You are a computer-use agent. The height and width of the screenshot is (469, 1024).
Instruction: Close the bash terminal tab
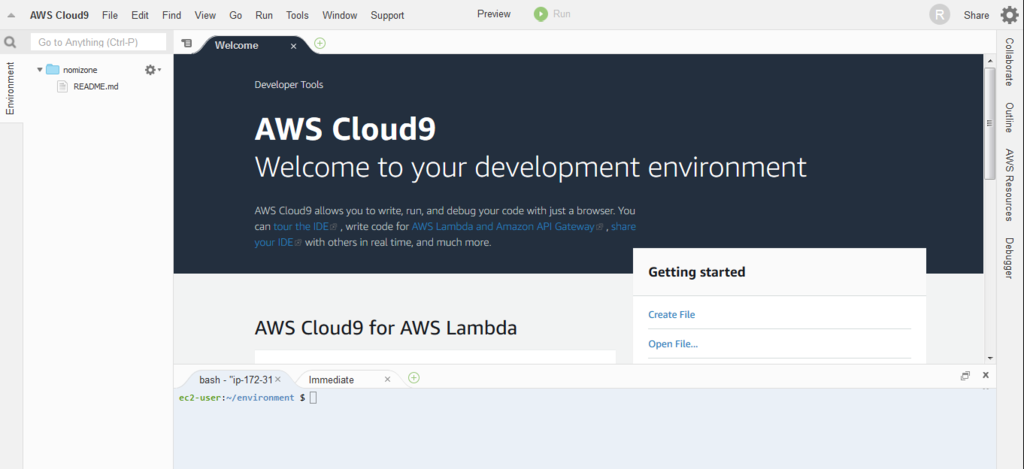[278, 379]
